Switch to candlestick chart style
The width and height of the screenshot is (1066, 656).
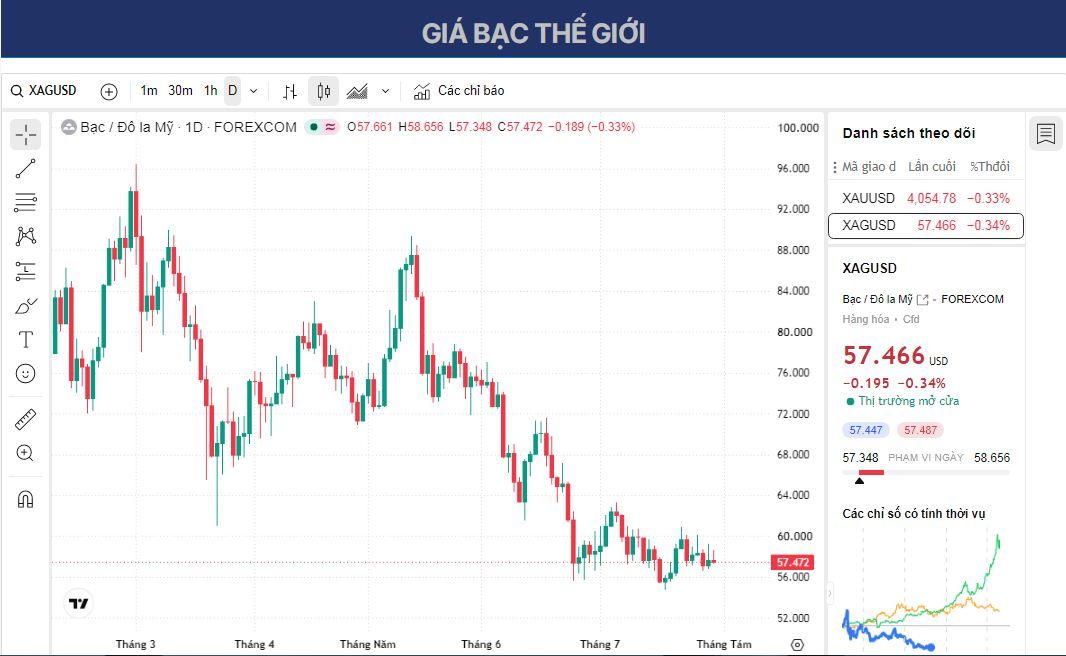pyautogui.click(x=324, y=91)
